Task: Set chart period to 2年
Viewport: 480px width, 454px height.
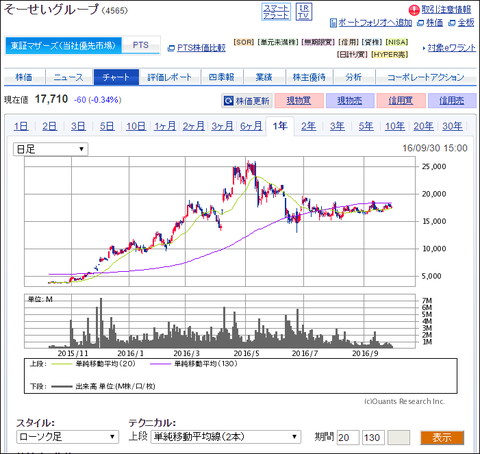Action: coord(308,126)
